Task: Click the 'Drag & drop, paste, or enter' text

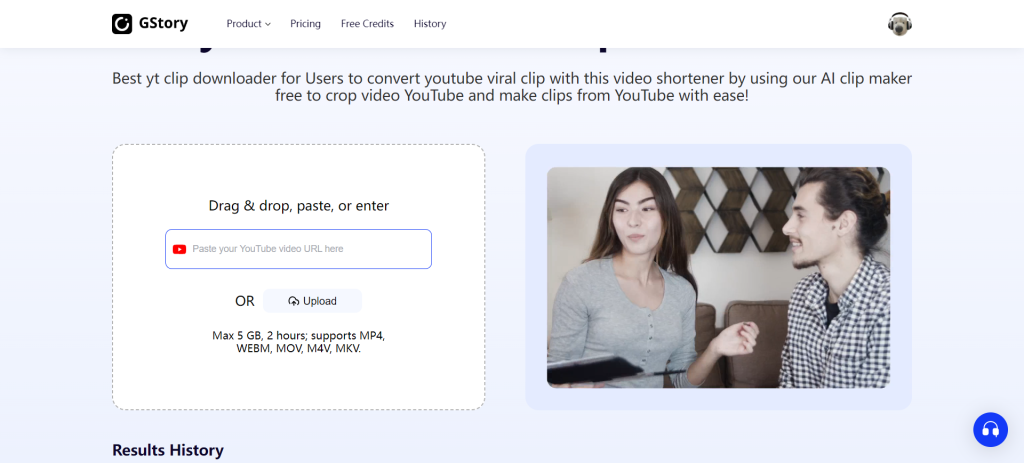Action: pos(298,206)
